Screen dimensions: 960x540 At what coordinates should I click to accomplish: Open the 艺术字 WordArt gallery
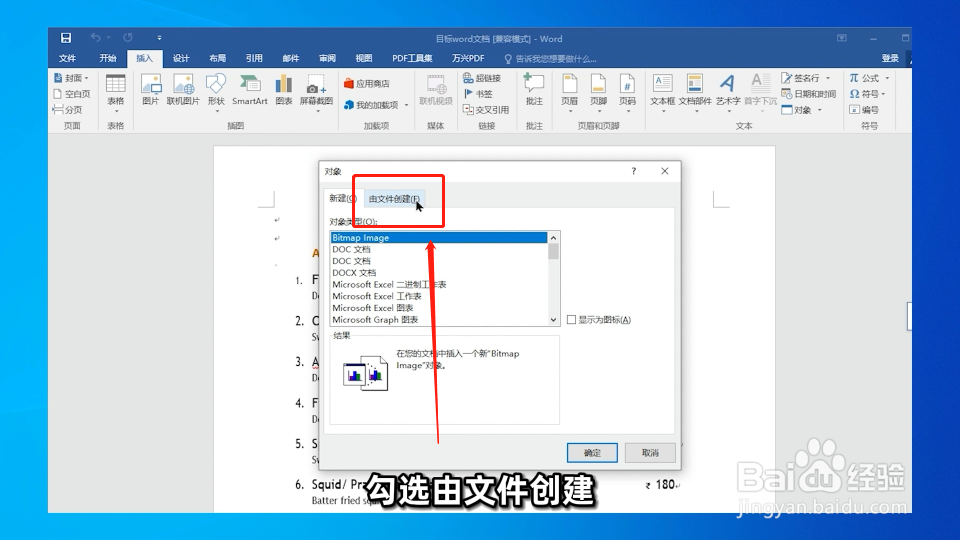[x=728, y=93]
